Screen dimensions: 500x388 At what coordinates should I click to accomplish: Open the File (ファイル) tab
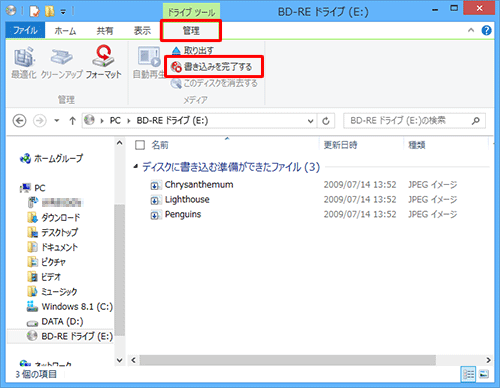[25, 31]
